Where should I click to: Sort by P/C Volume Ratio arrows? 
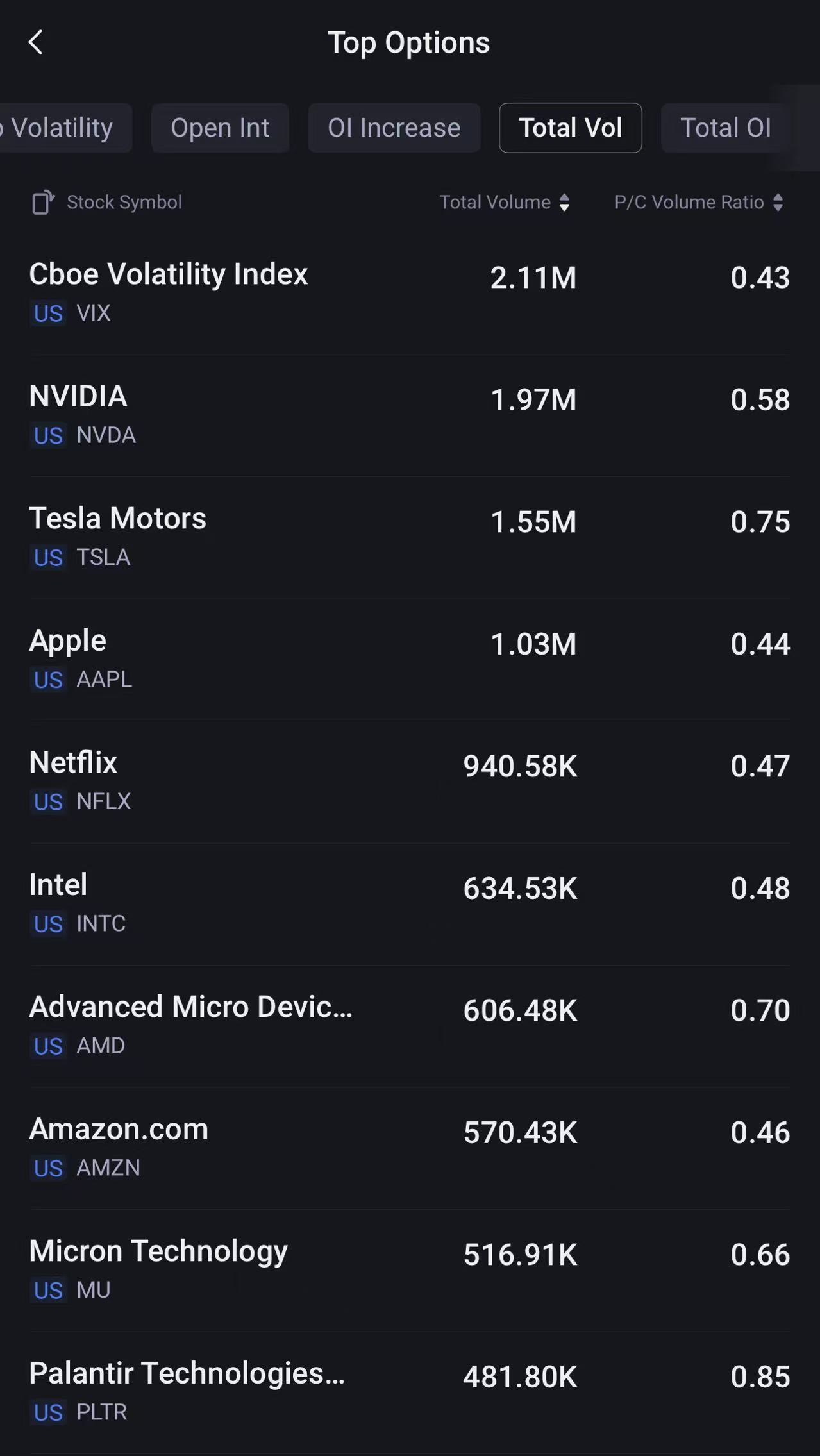point(778,203)
